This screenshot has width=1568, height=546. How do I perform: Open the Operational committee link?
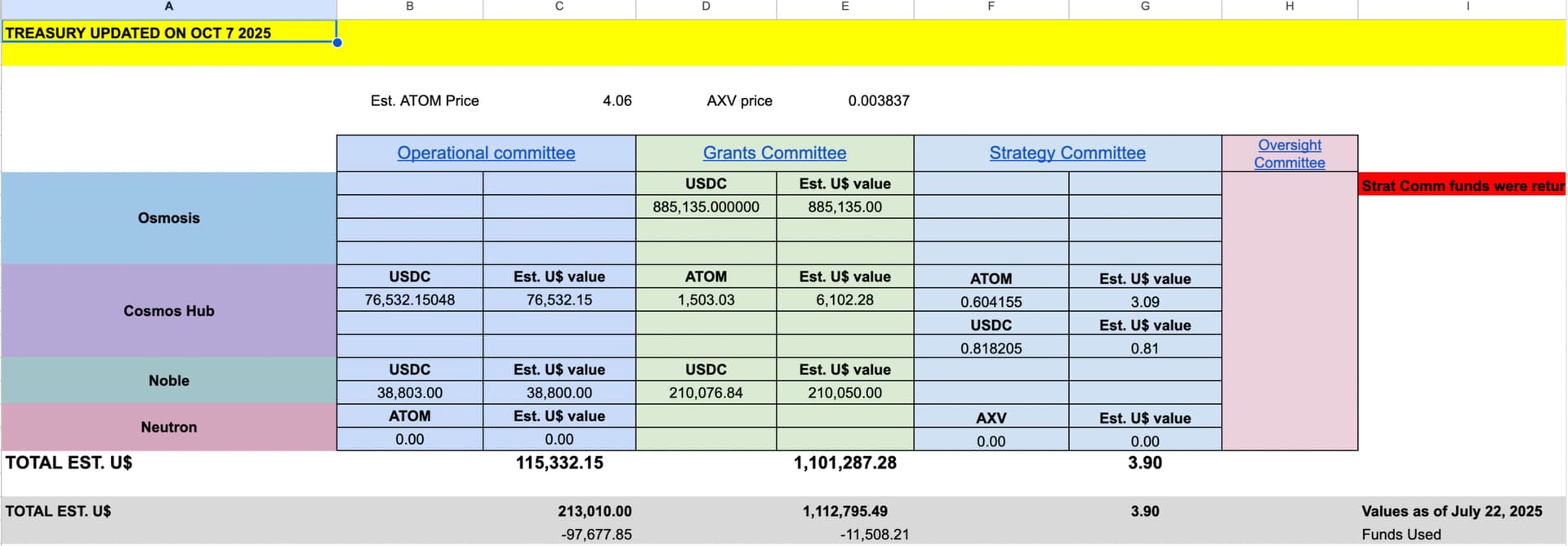click(486, 153)
